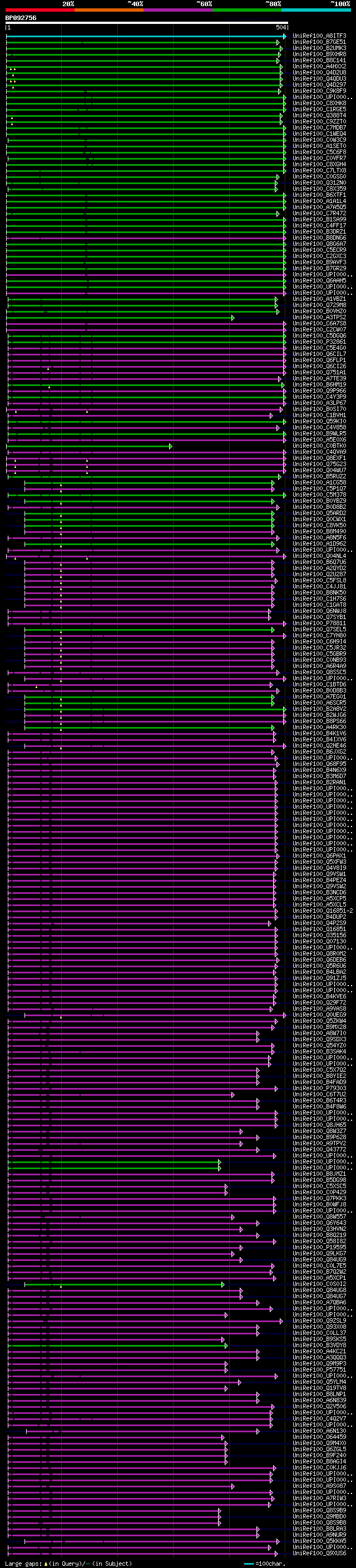The height and width of the screenshot is (1568, 356).
Task: Click hit label UniRef100_Q4D2U8
Action: pos(319,72)
